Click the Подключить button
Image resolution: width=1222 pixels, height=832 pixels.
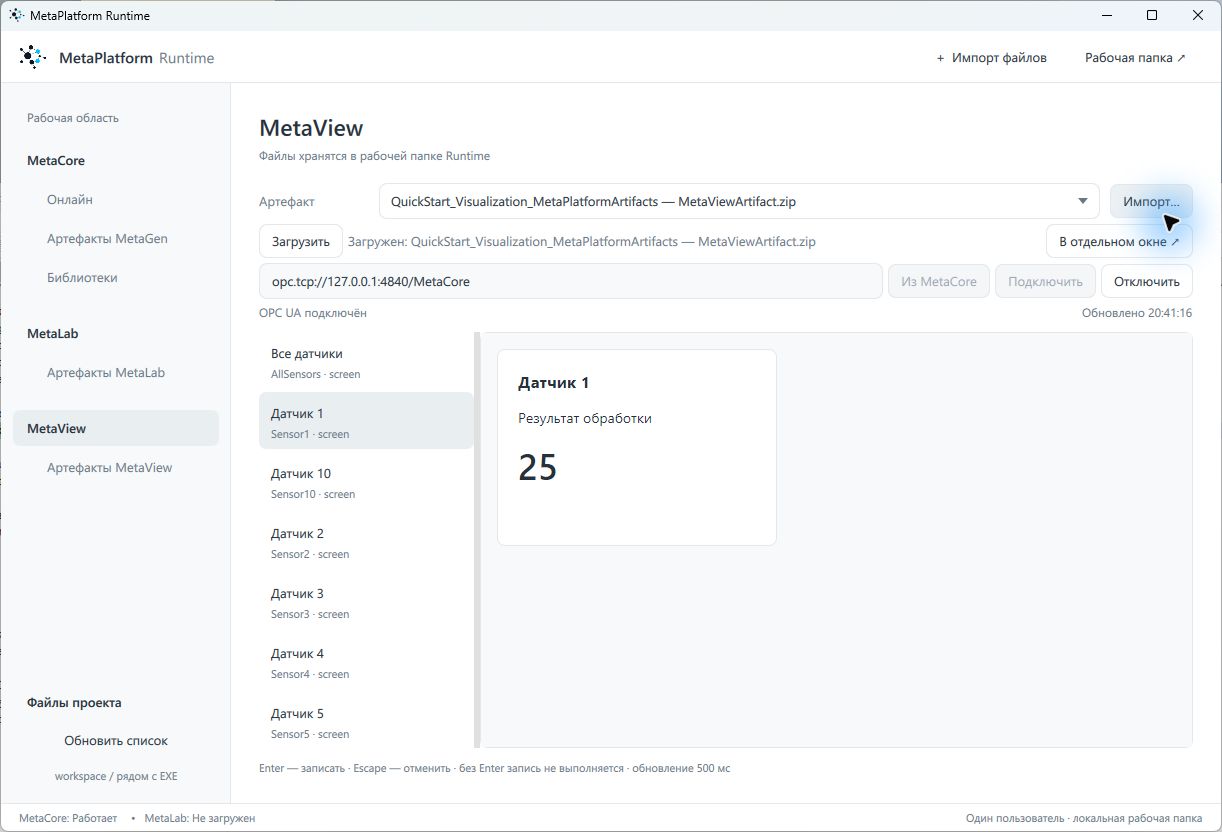(1045, 281)
